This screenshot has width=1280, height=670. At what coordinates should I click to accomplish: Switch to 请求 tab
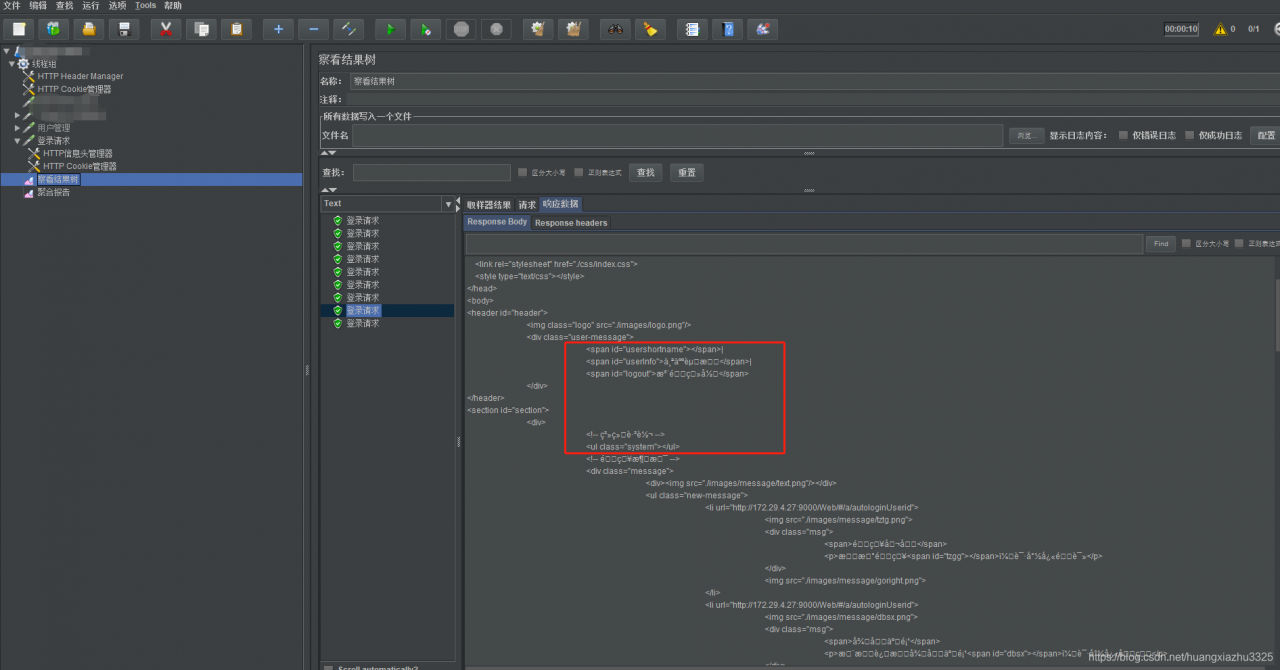click(x=526, y=204)
